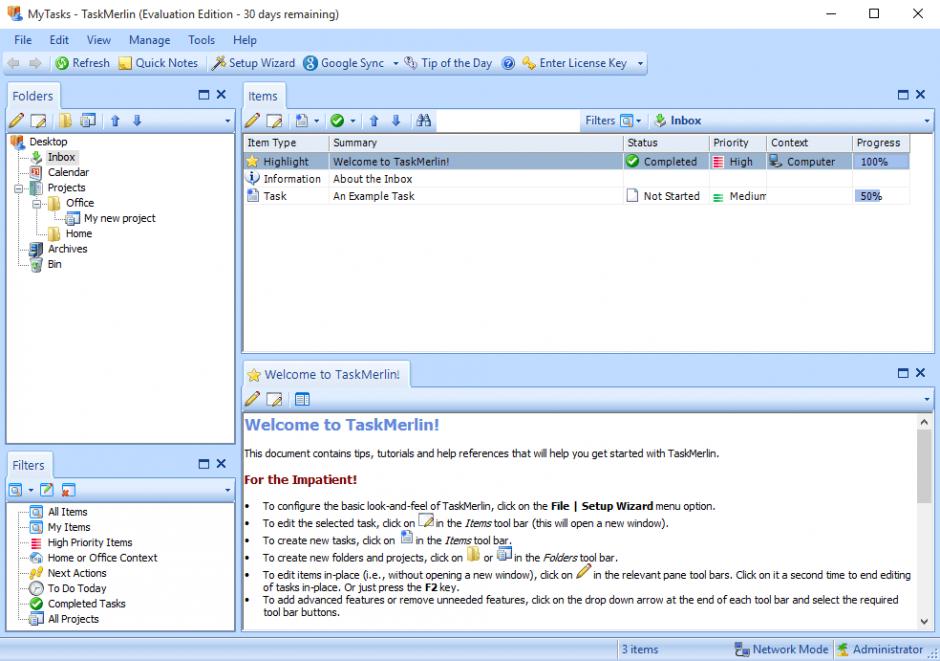Select Calendar in the folder tree

pos(68,172)
